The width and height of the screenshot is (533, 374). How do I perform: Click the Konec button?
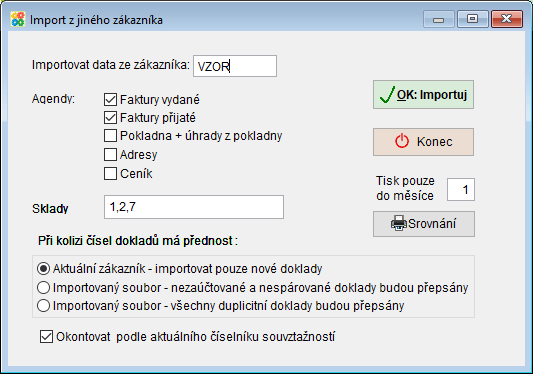click(423, 142)
